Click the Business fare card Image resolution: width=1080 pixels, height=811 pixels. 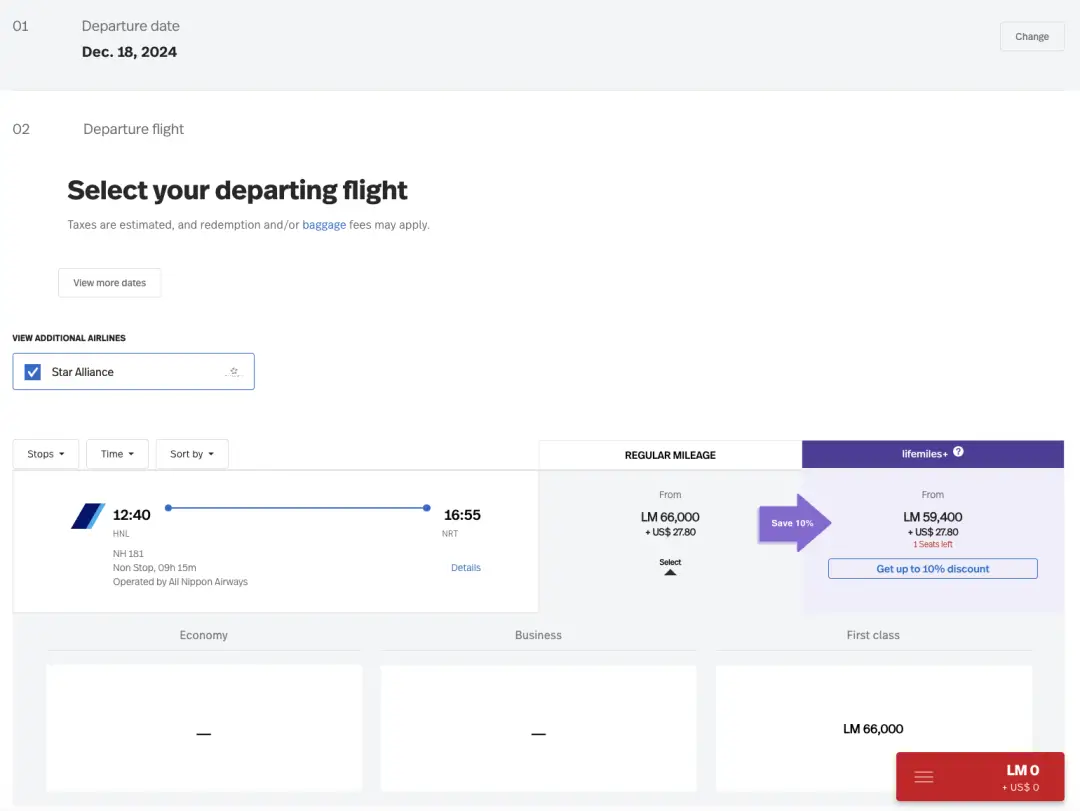(x=538, y=729)
